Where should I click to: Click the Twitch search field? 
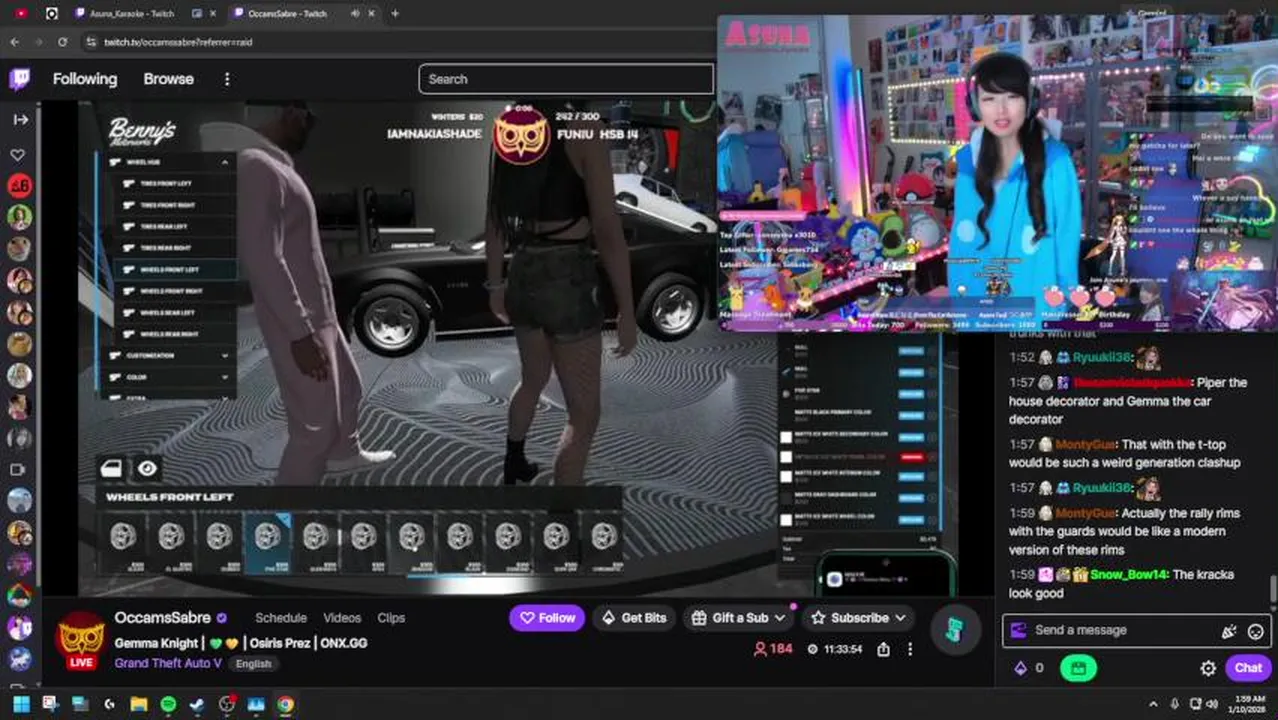click(566, 79)
